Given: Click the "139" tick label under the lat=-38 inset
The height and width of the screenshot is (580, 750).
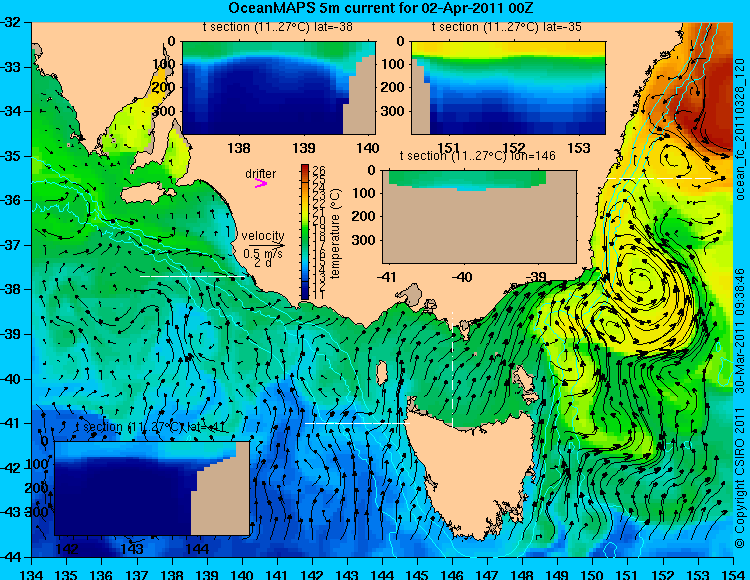Looking at the screenshot, I should point(304,148).
